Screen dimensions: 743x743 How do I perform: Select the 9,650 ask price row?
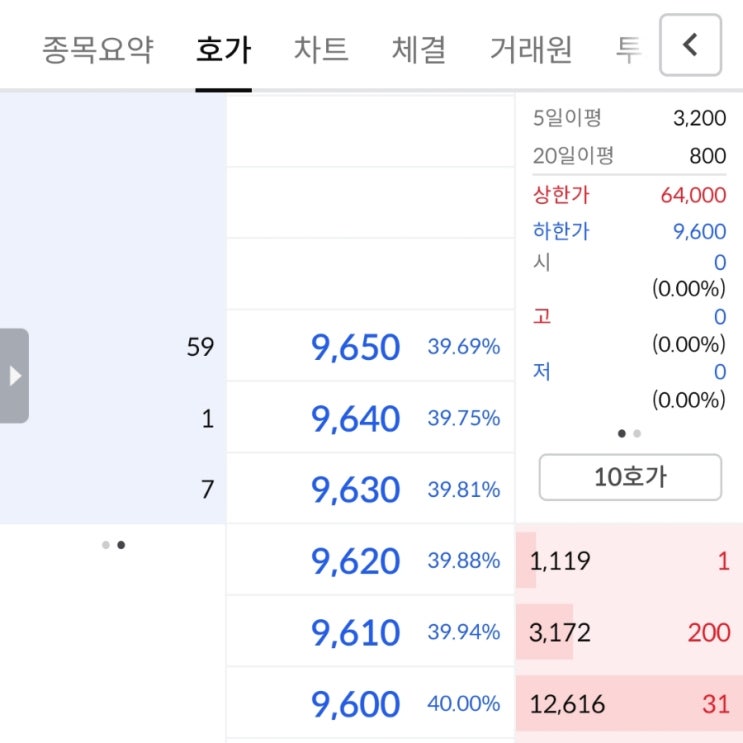click(x=356, y=347)
